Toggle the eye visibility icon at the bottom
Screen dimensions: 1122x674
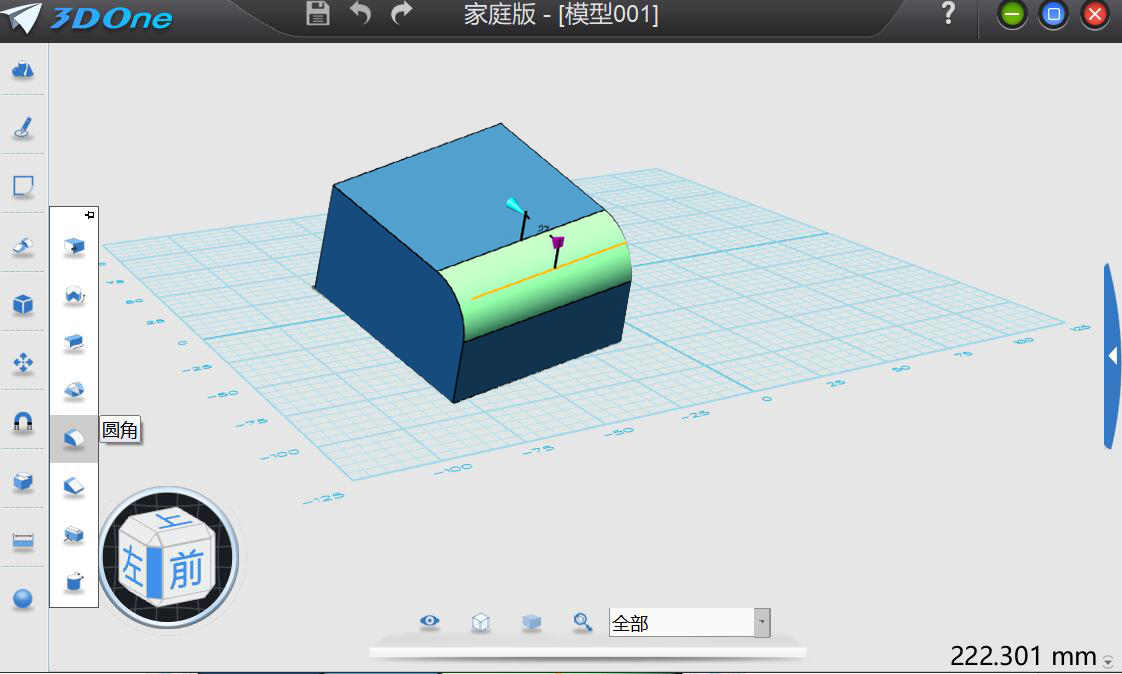pos(429,621)
